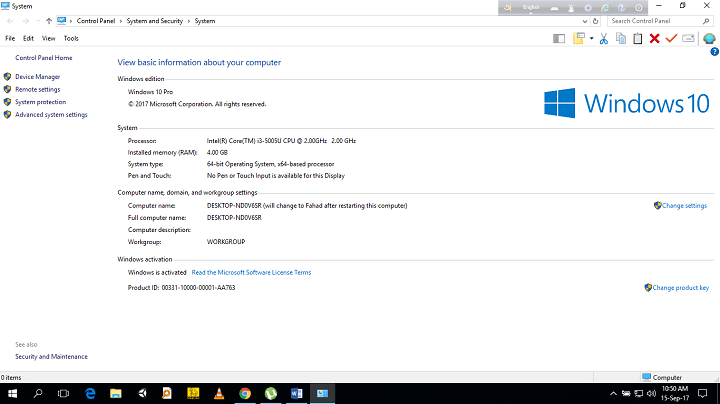Click the language bar info icon
The image size is (720, 404).
pyautogui.click(x=639, y=8)
